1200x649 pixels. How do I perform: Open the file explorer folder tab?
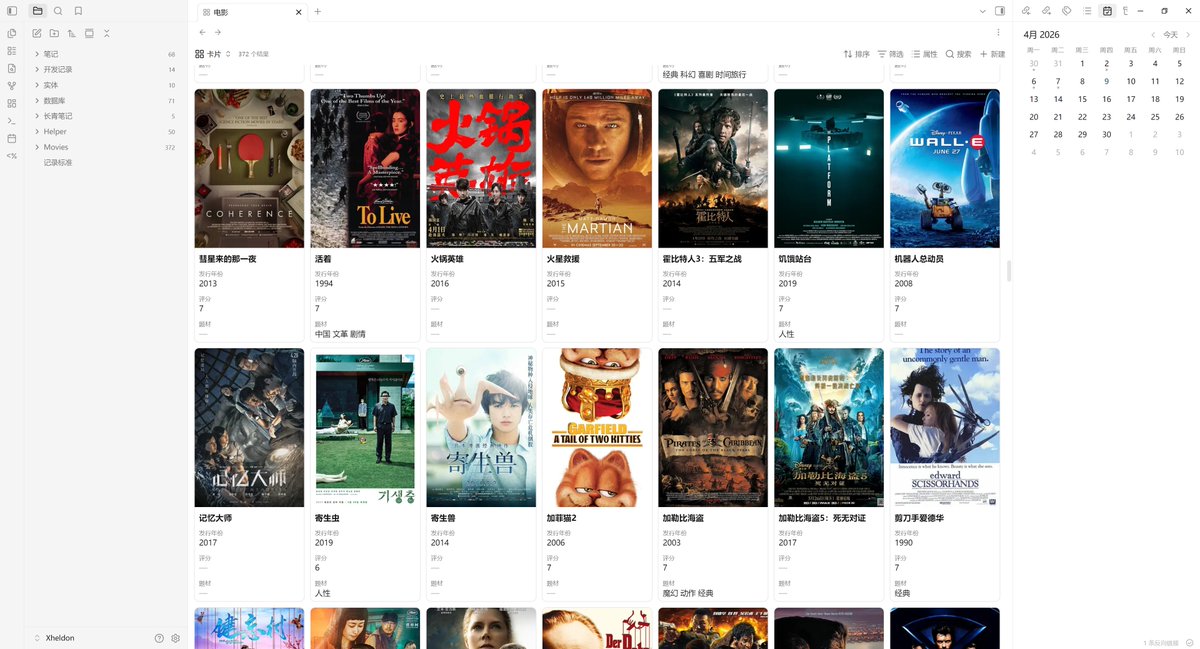coord(37,11)
